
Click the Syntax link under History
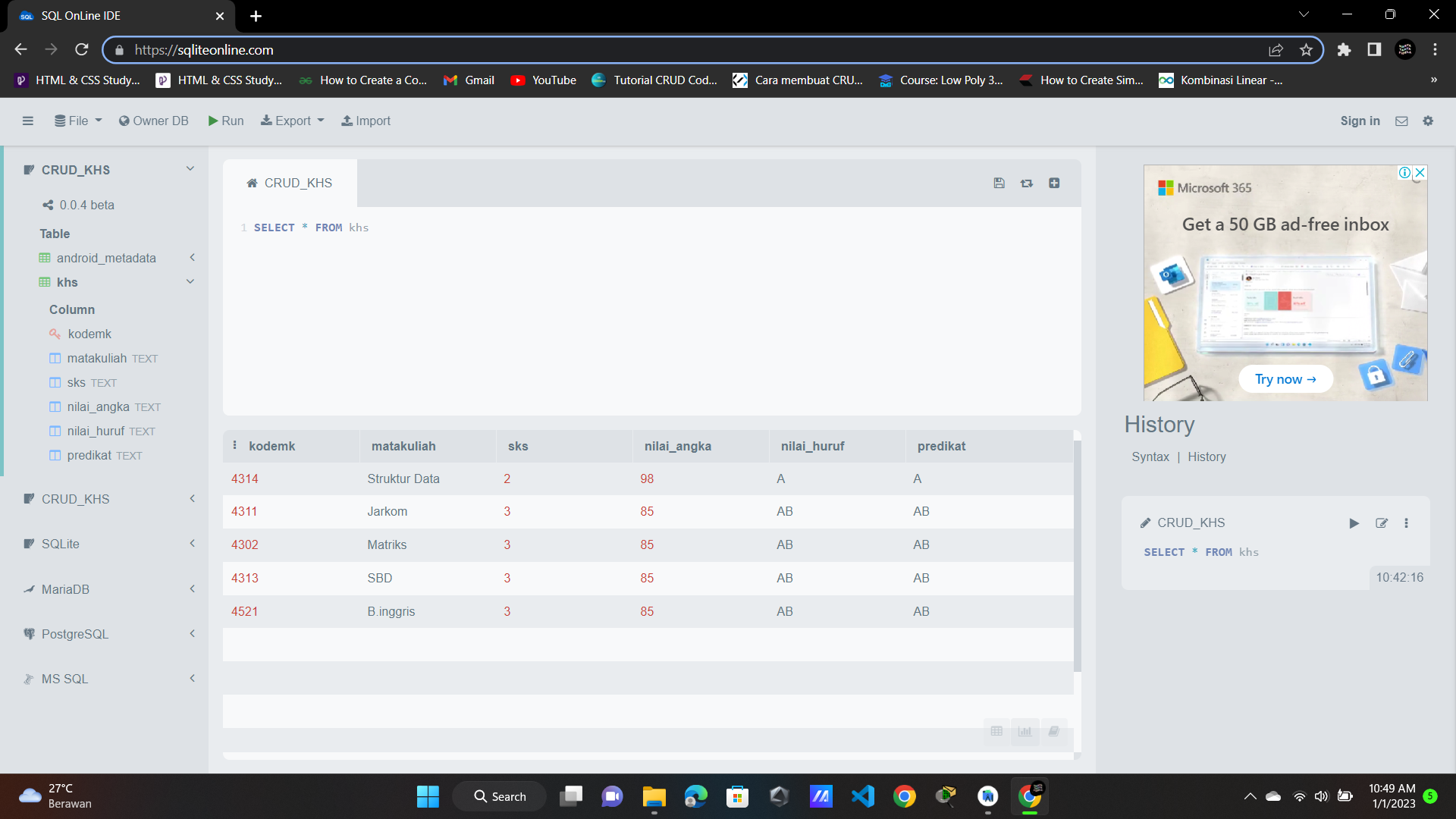1150,457
